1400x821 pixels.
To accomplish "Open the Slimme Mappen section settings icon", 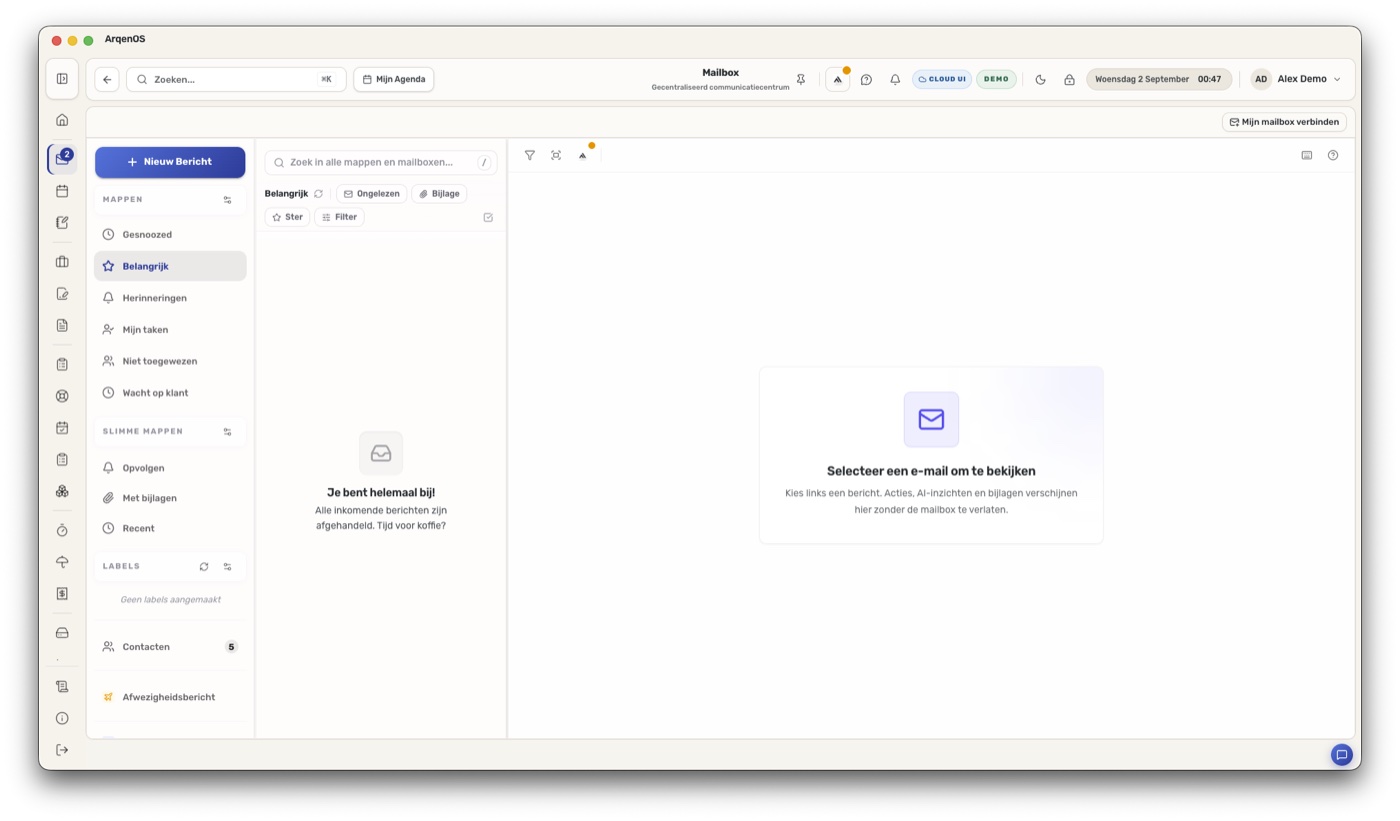I will coord(227,432).
